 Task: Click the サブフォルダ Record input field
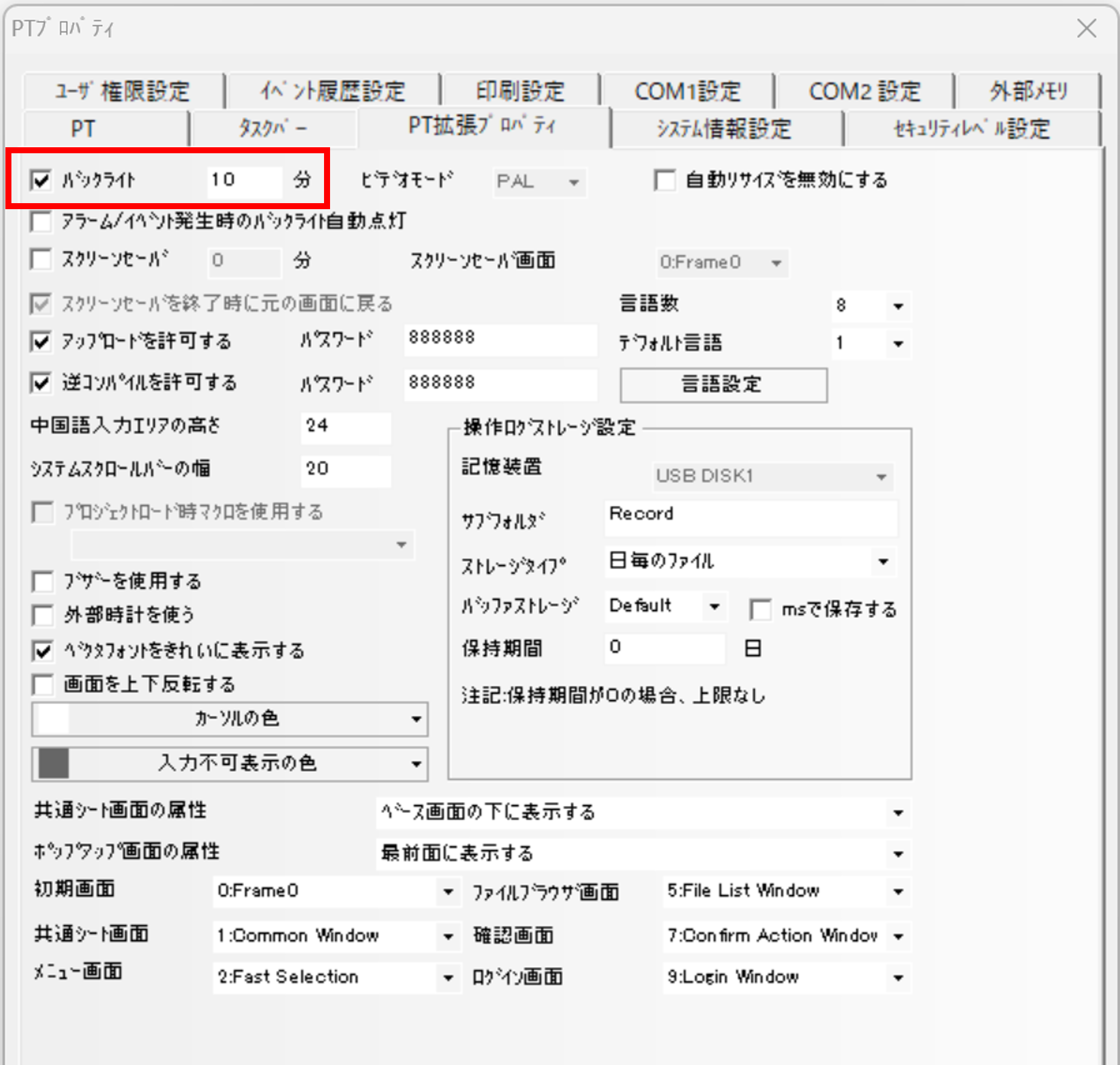[x=751, y=517]
